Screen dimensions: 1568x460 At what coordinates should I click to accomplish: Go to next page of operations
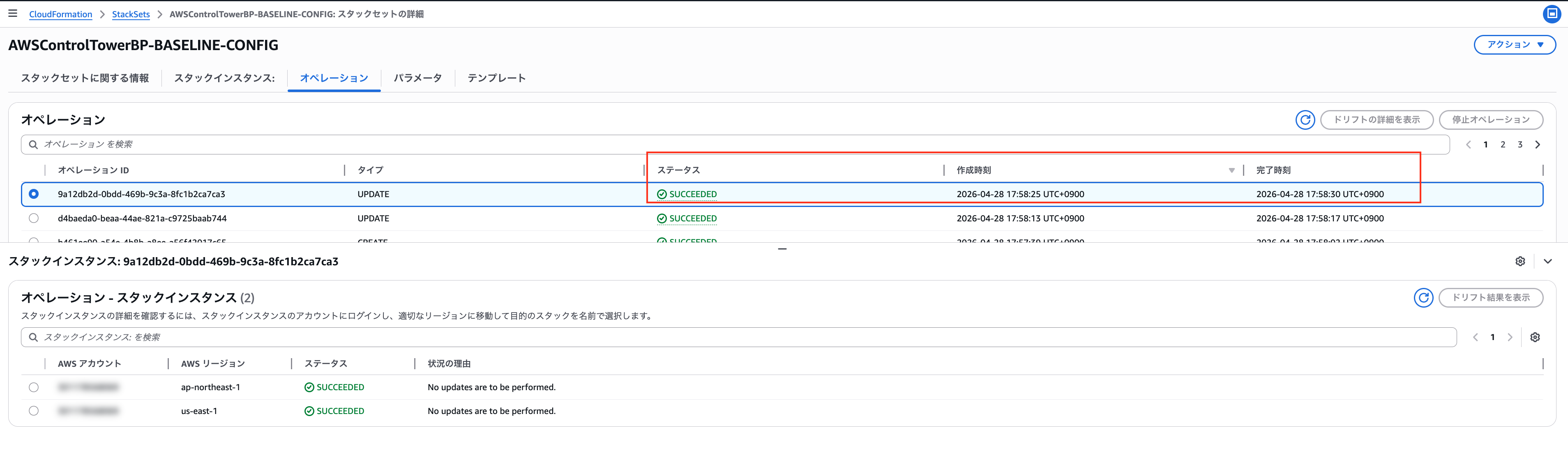point(1537,145)
